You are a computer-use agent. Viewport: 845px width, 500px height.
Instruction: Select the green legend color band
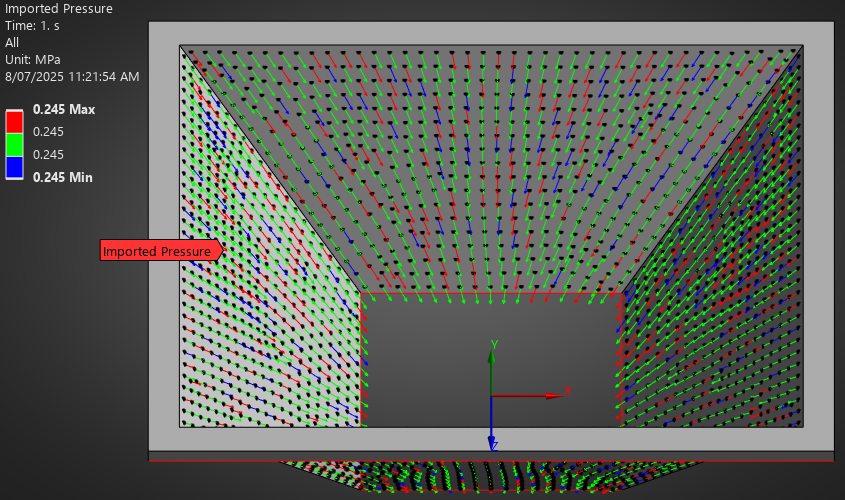click(x=14, y=144)
